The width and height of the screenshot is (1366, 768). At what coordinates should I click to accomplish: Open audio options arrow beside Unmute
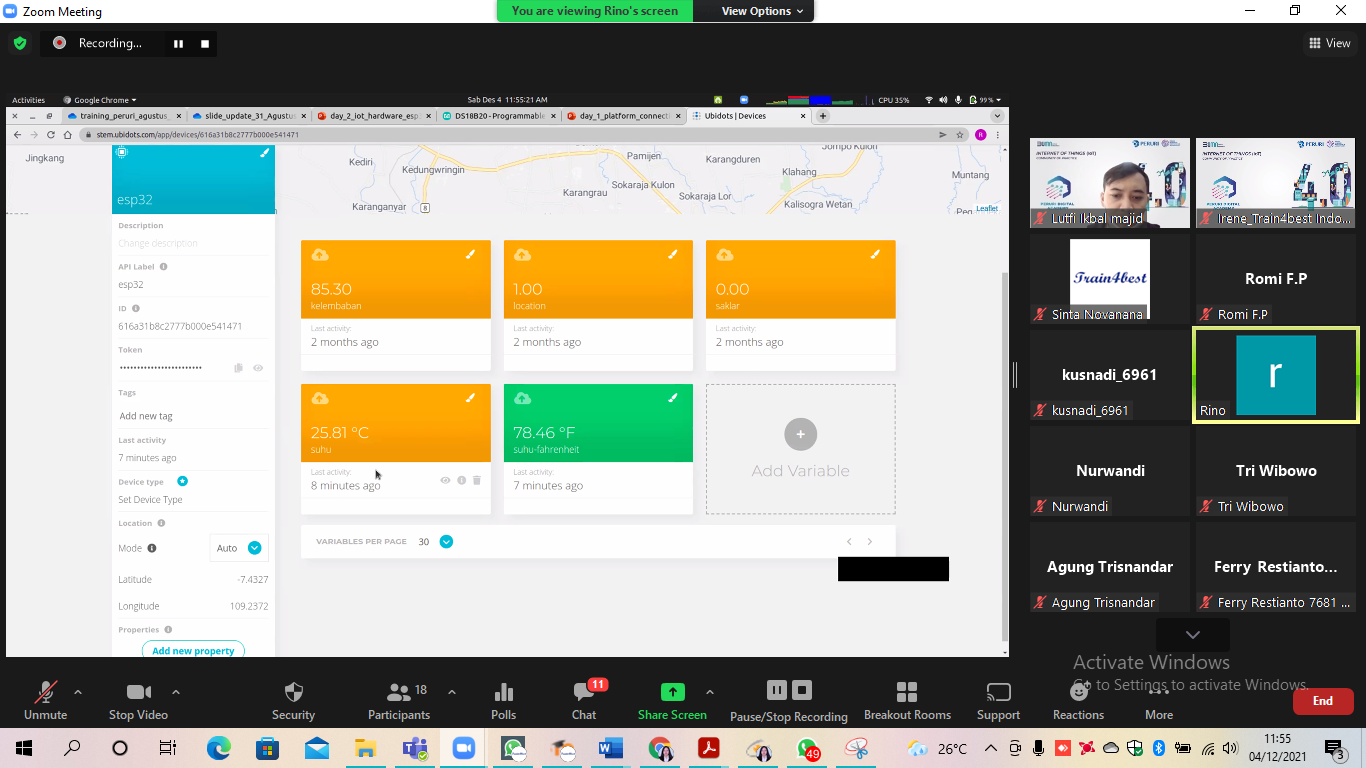(78, 692)
